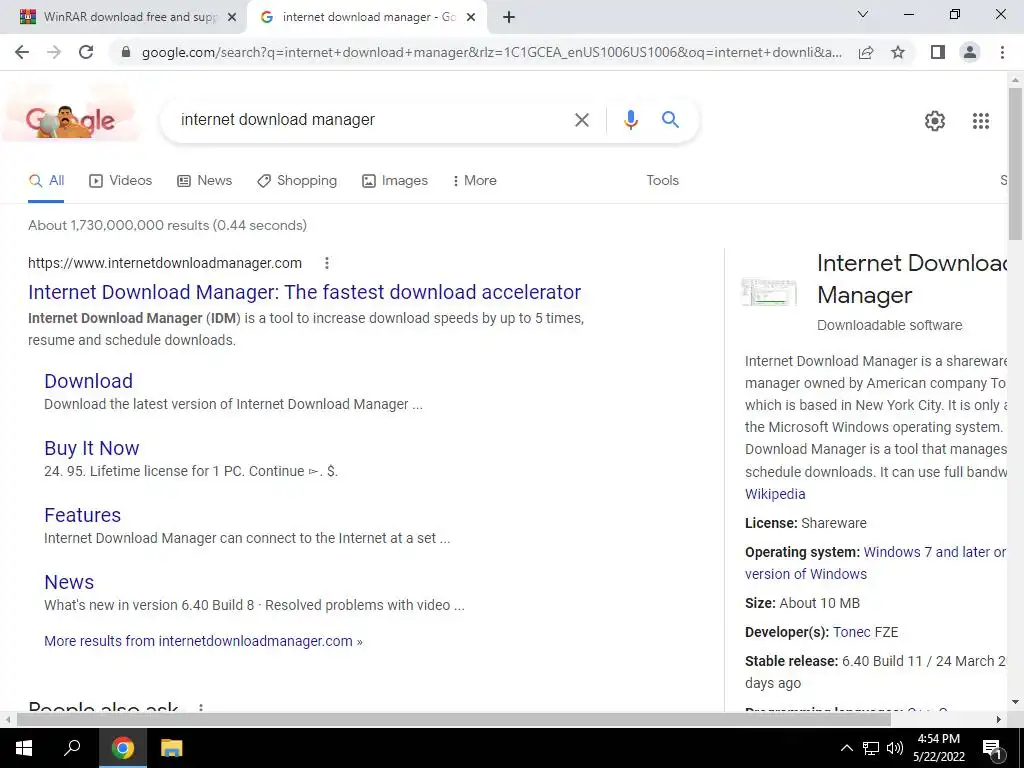Viewport: 1024px width, 768px height.
Task: Click the vertical scrollbar down arrow
Action: point(1015,702)
